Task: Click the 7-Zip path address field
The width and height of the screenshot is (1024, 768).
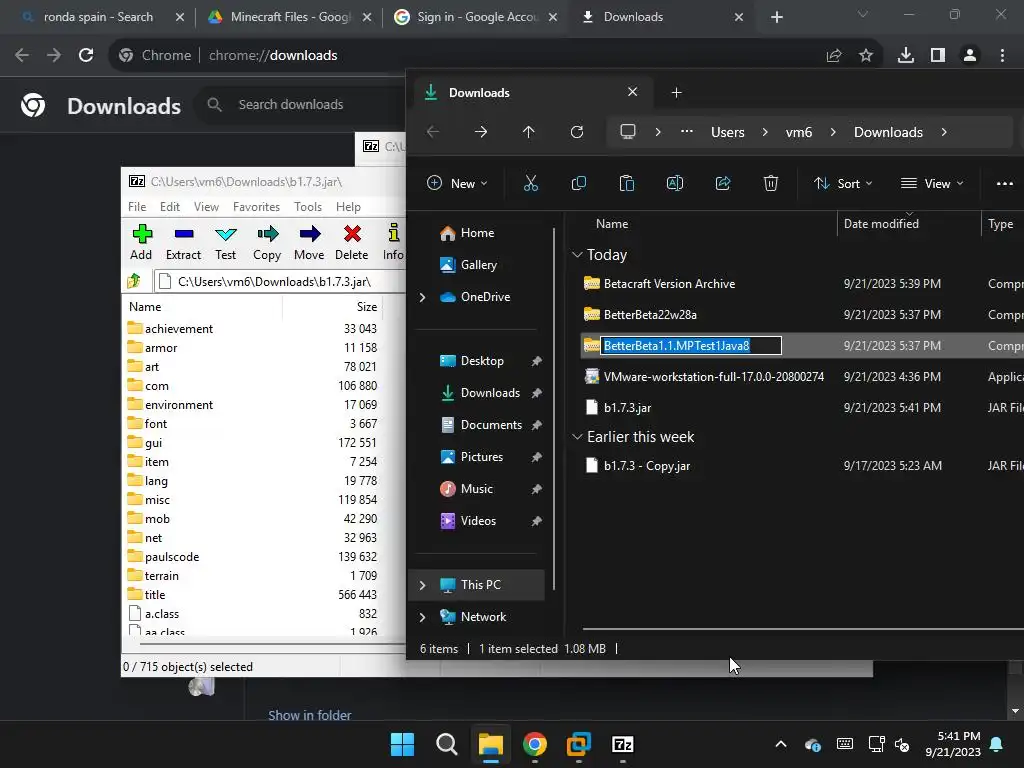Action: pyautogui.click(x=279, y=281)
